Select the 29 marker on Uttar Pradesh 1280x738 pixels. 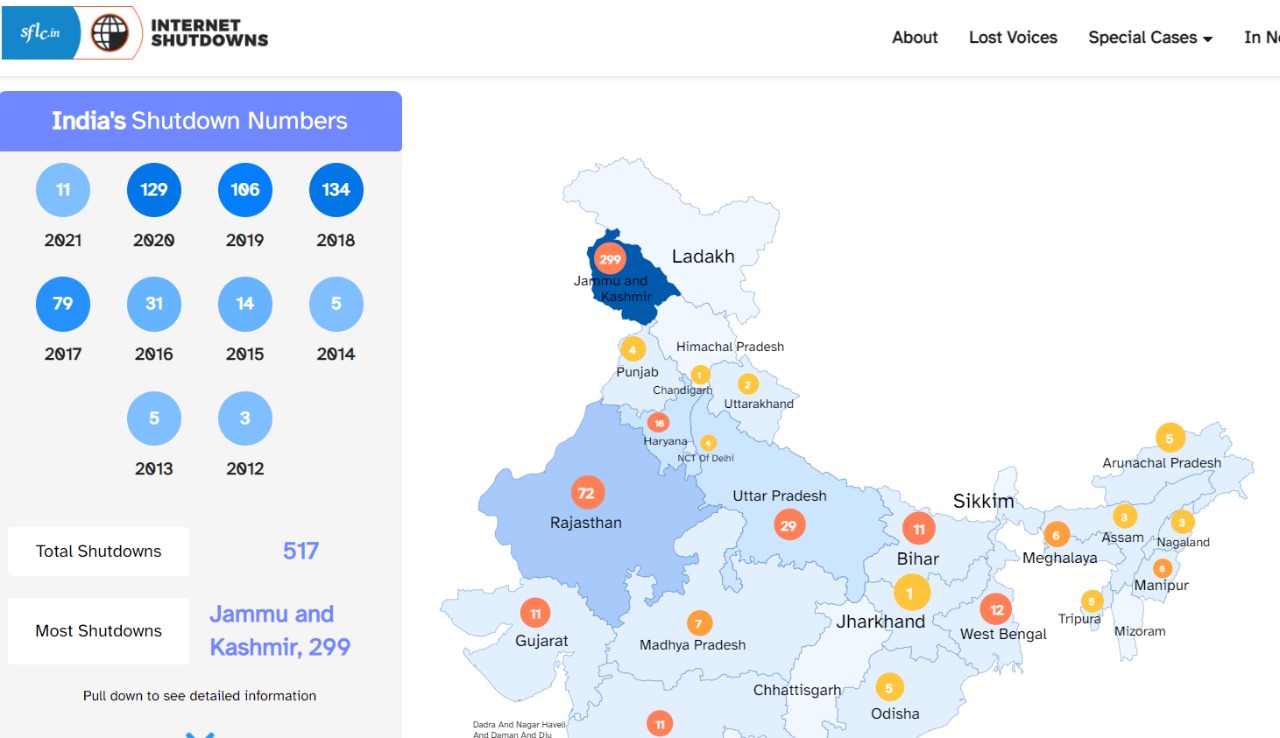coord(789,525)
